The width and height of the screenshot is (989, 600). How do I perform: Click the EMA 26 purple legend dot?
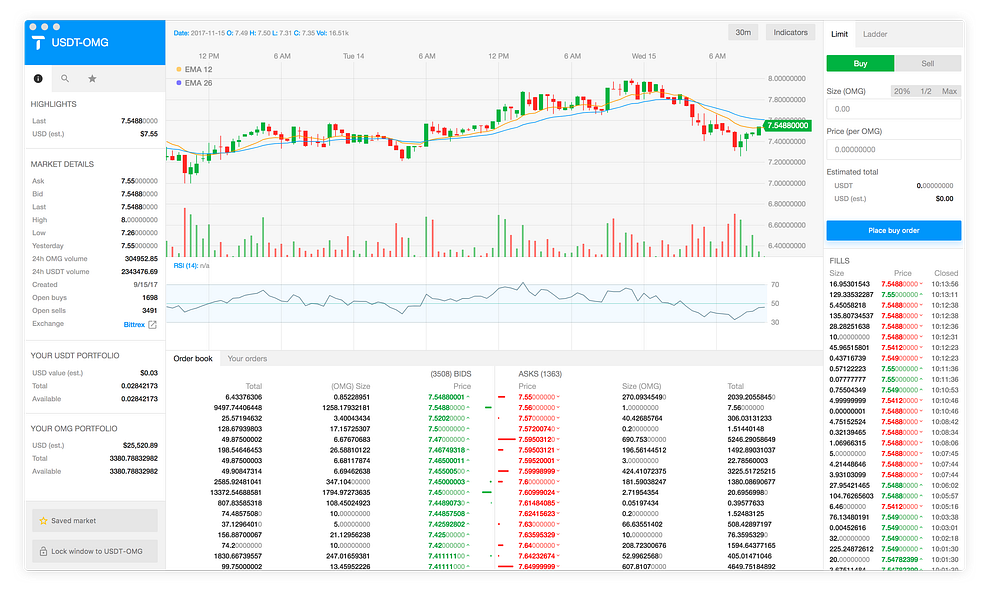point(178,83)
